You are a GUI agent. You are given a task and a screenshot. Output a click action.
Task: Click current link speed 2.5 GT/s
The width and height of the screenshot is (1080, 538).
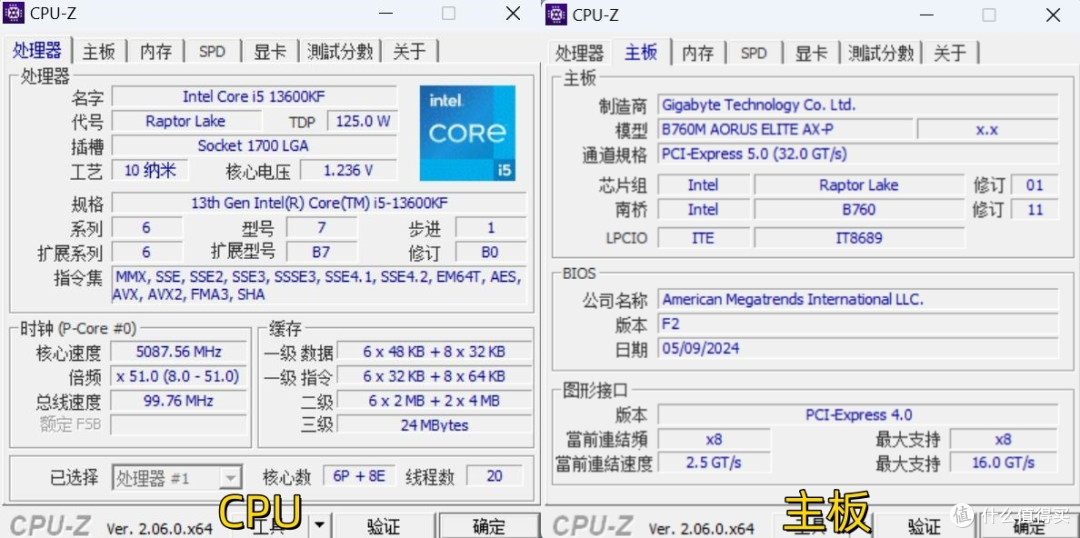(714, 462)
